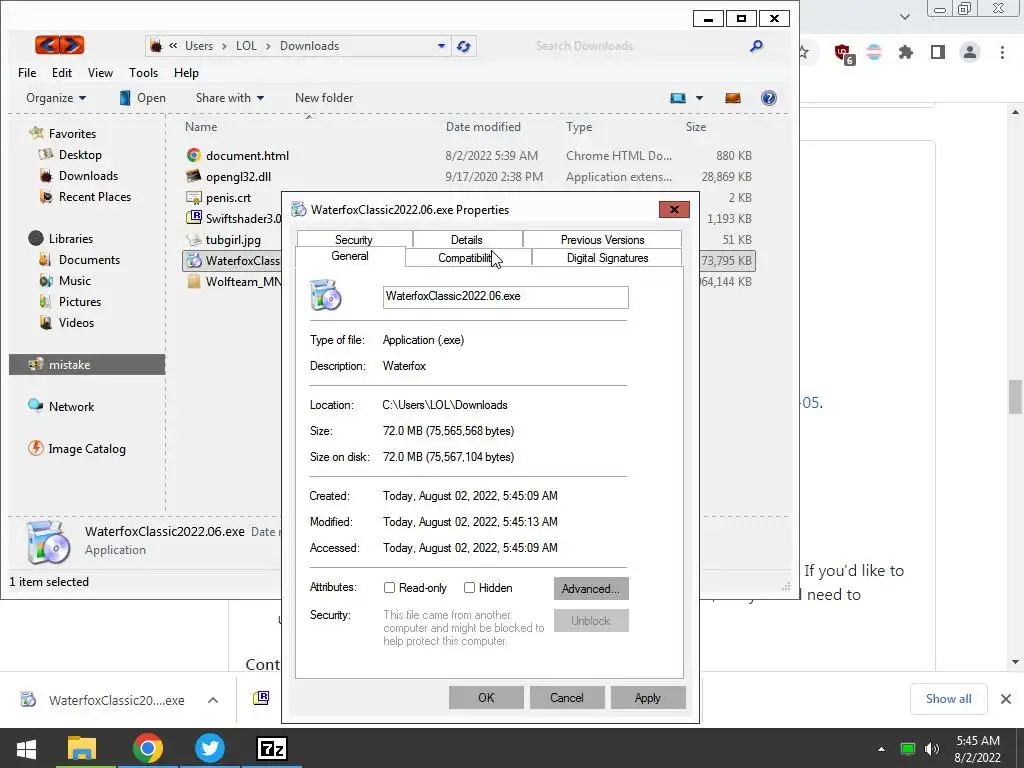Open the help question mark icon
The width and height of the screenshot is (1024, 768).
click(769, 98)
